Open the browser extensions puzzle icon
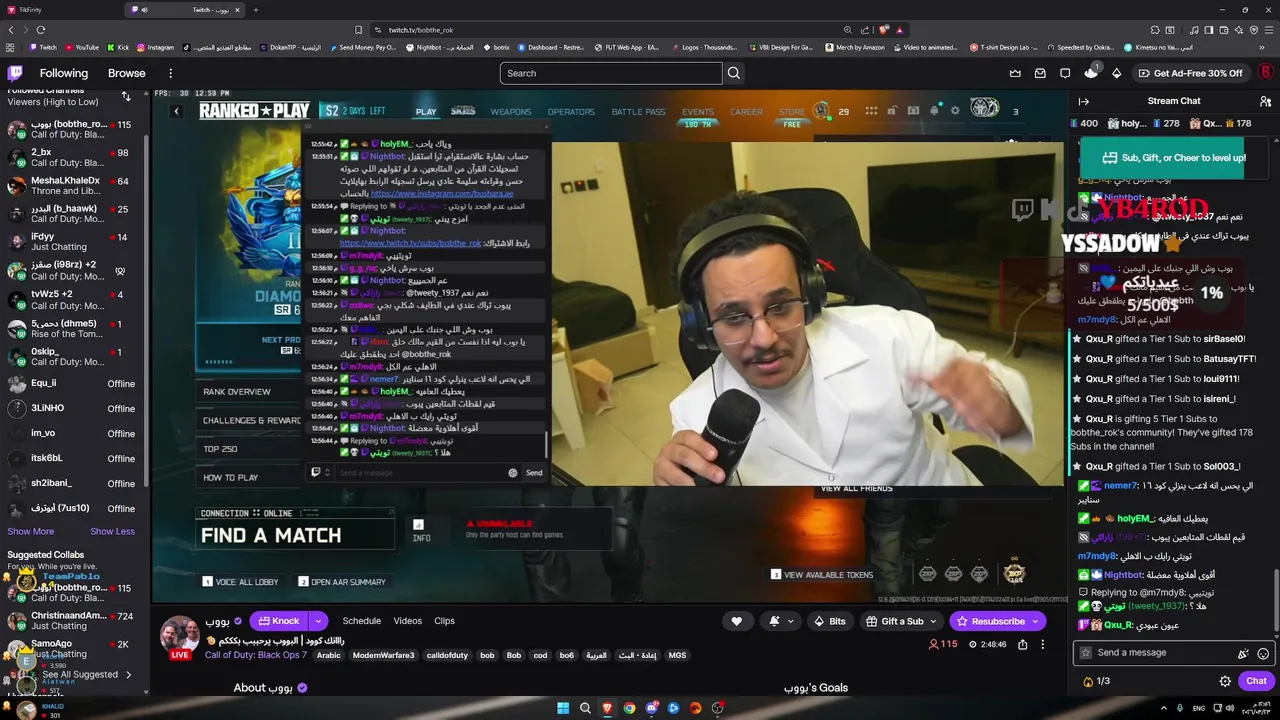1280x720 pixels. coord(1155,30)
